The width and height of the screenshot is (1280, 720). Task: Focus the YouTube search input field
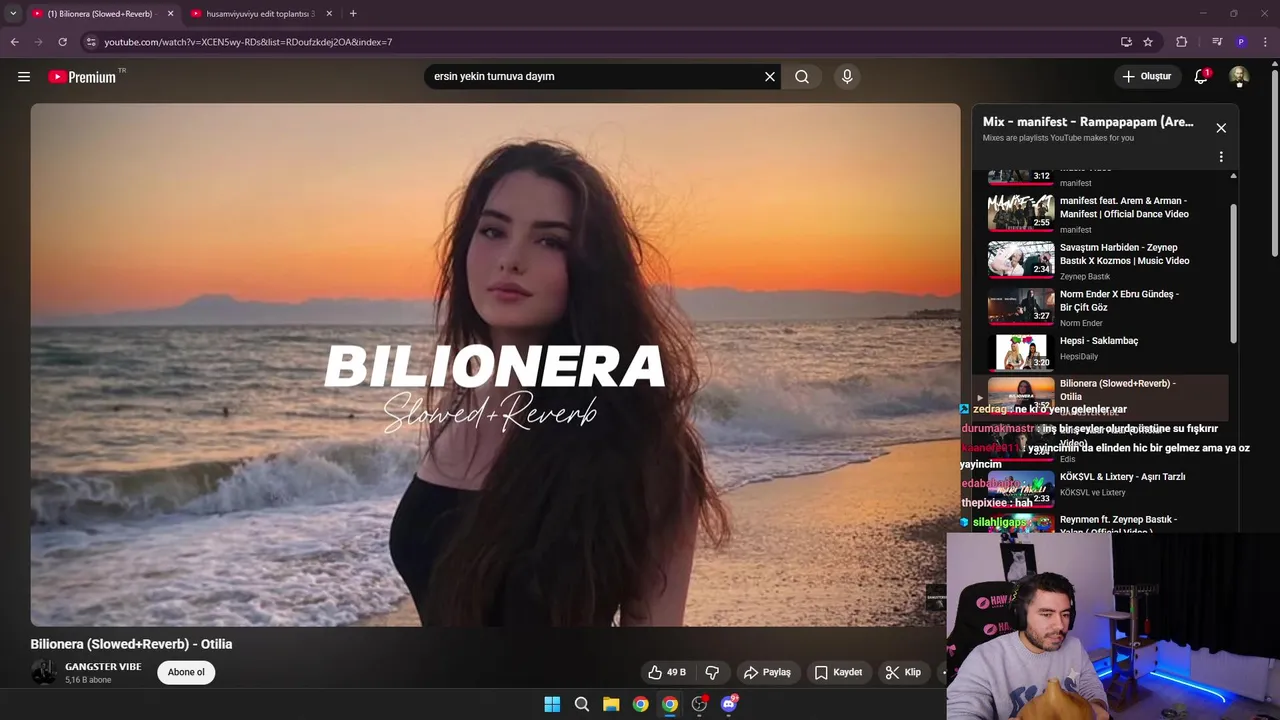click(595, 76)
